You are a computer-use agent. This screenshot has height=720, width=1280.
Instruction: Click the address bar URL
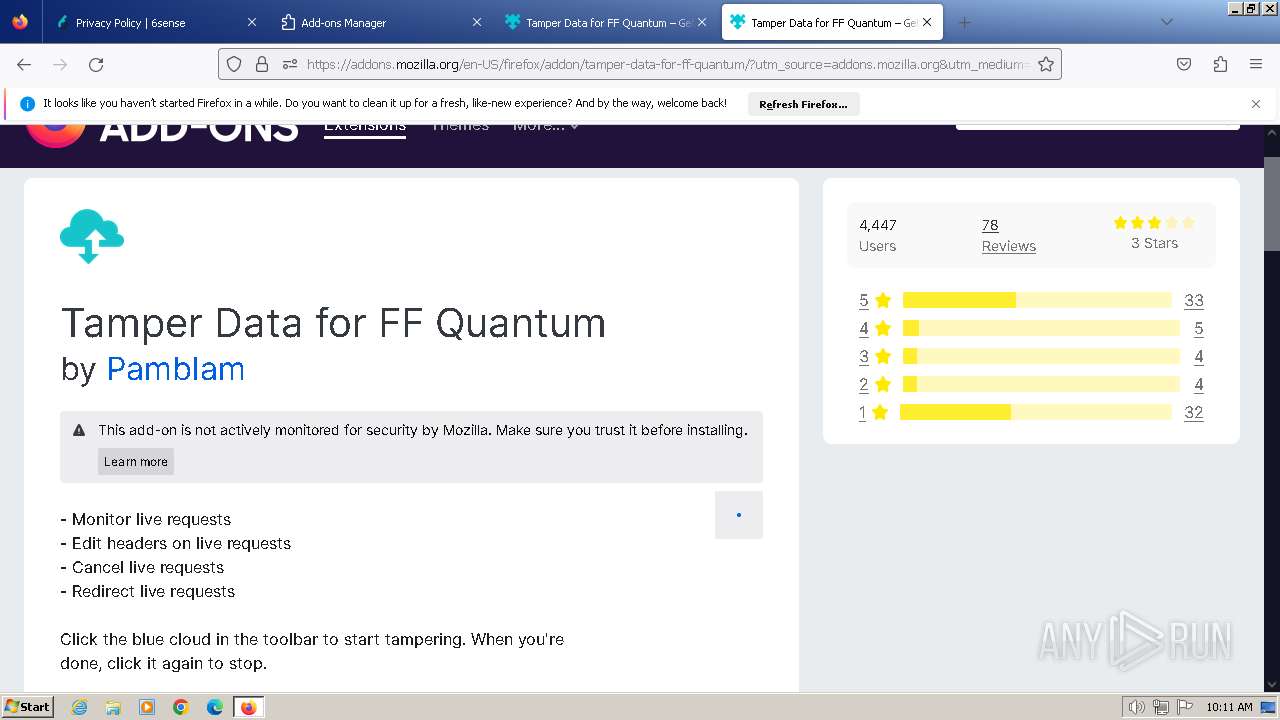(667, 64)
